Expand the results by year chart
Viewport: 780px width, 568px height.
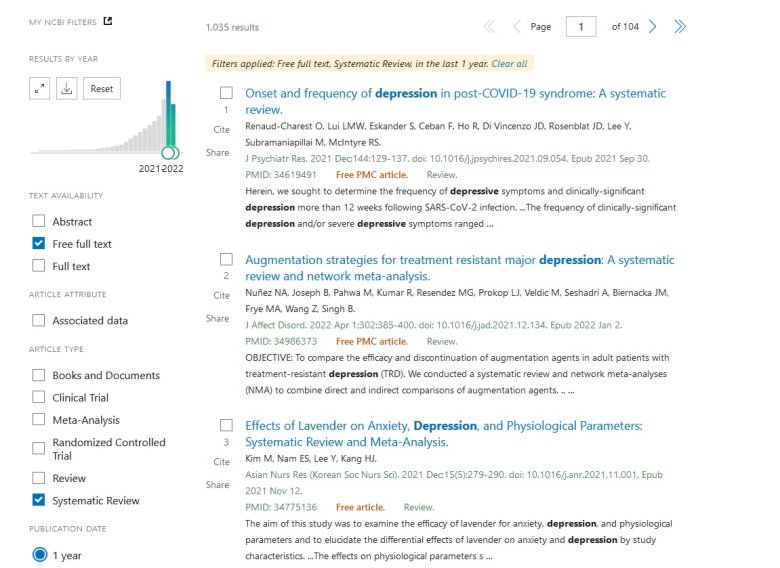(40, 89)
